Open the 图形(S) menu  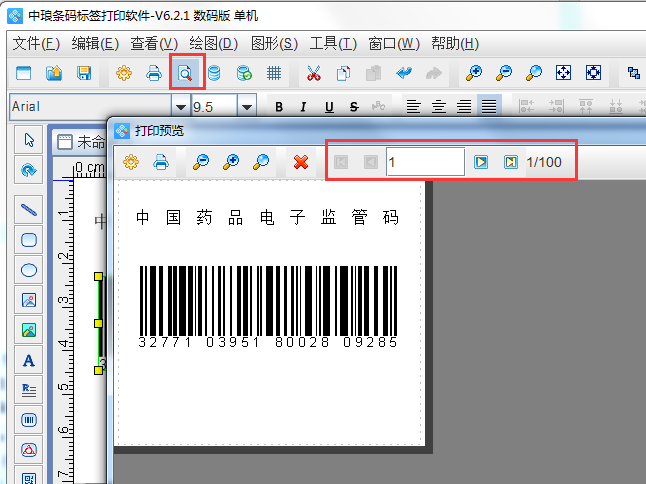(x=274, y=44)
